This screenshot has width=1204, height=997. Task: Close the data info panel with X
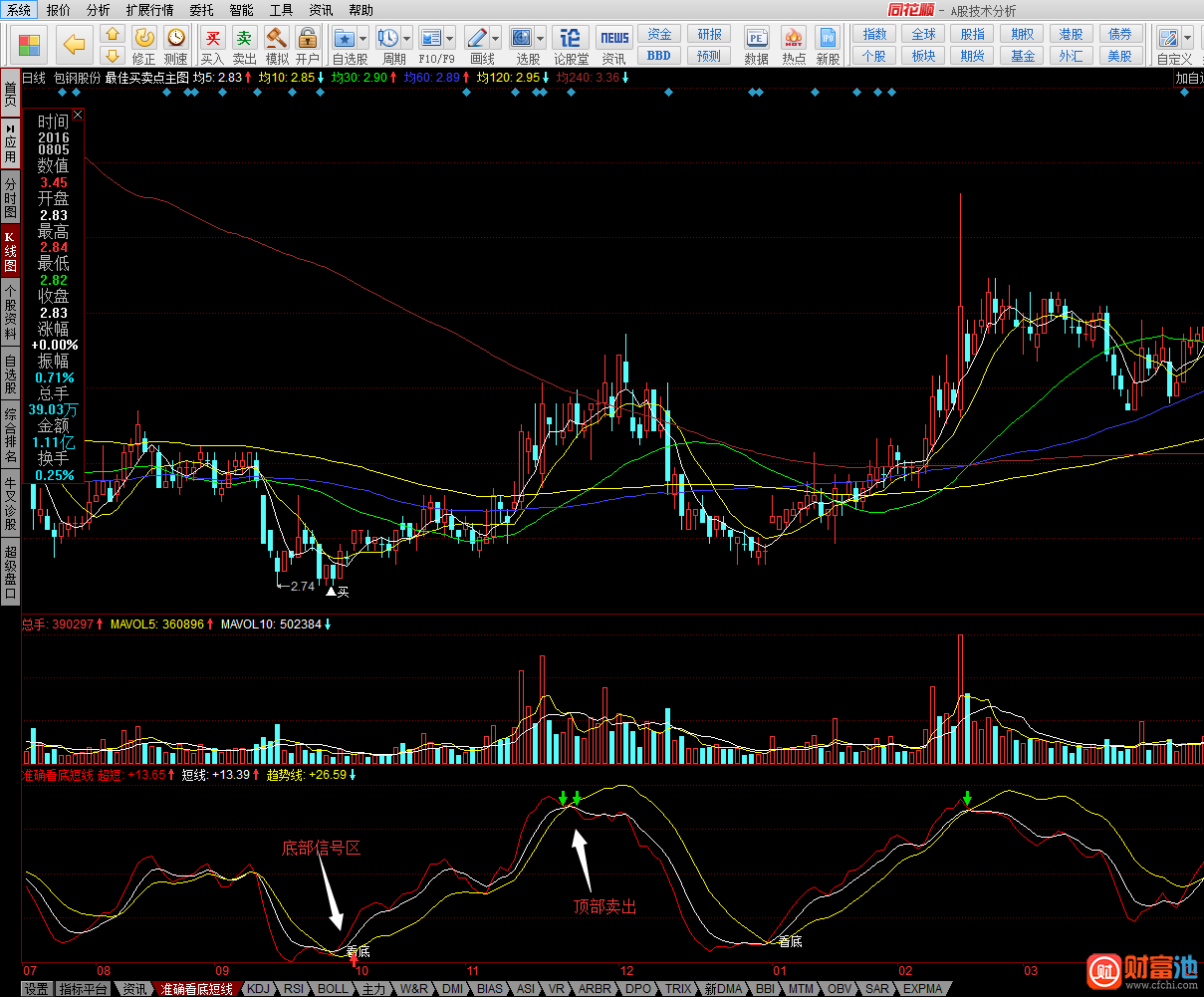point(78,116)
